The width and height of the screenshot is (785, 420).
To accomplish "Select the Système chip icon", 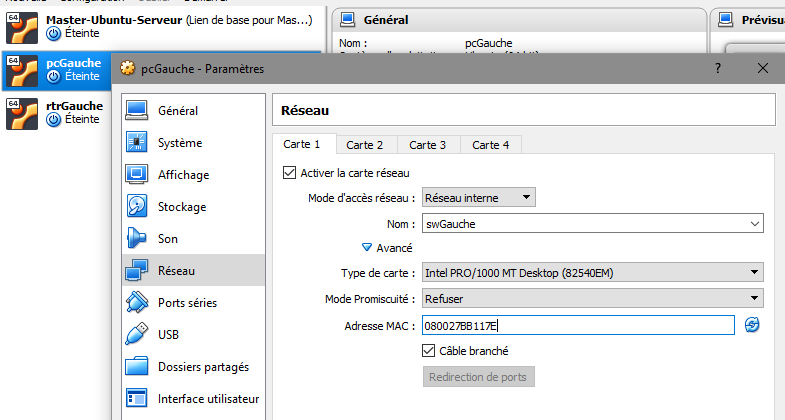I will (x=137, y=143).
